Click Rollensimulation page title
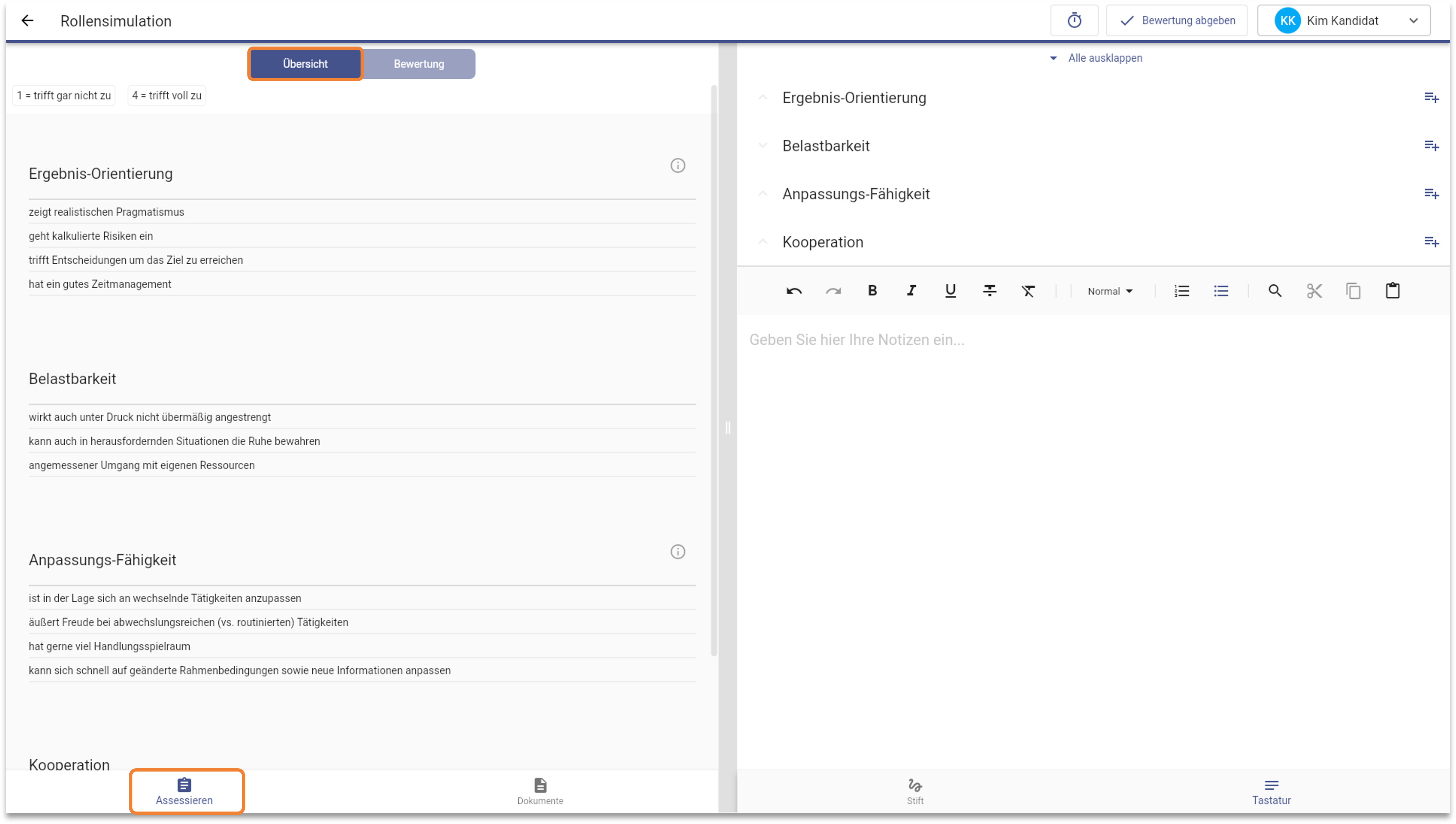Image resolution: width=1456 pixels, height=824 pixels. pyautogui.click(x=116, y=21)
